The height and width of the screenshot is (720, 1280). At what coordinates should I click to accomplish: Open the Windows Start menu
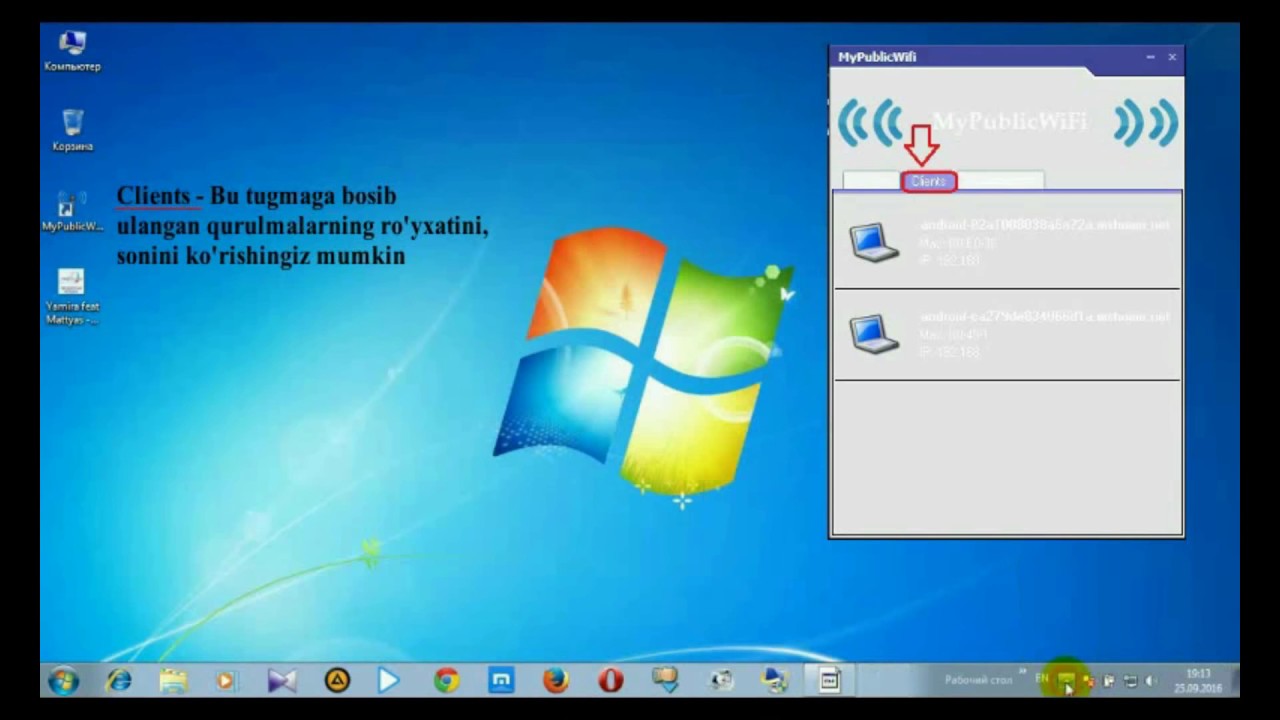63,681
